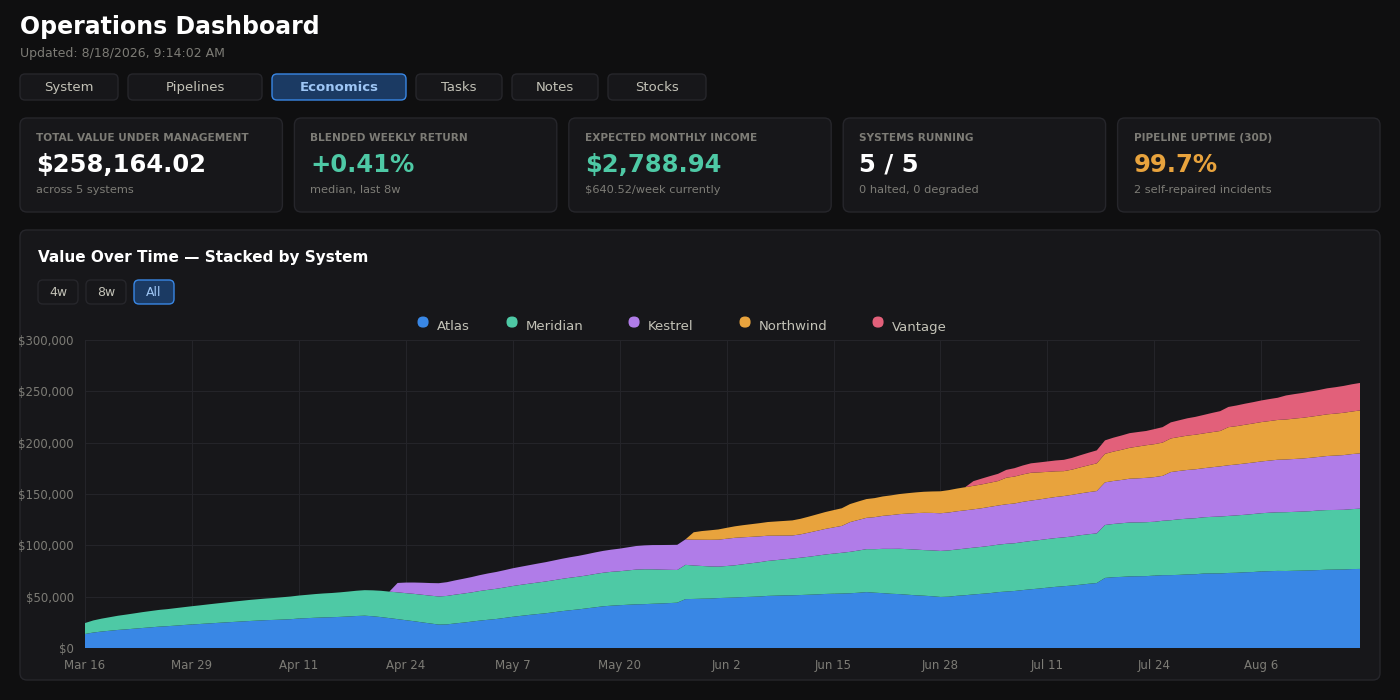This screenshot has height=700, width=1400.
Task: Click the 'across 5 systems' text
Action: coord(85,190)
